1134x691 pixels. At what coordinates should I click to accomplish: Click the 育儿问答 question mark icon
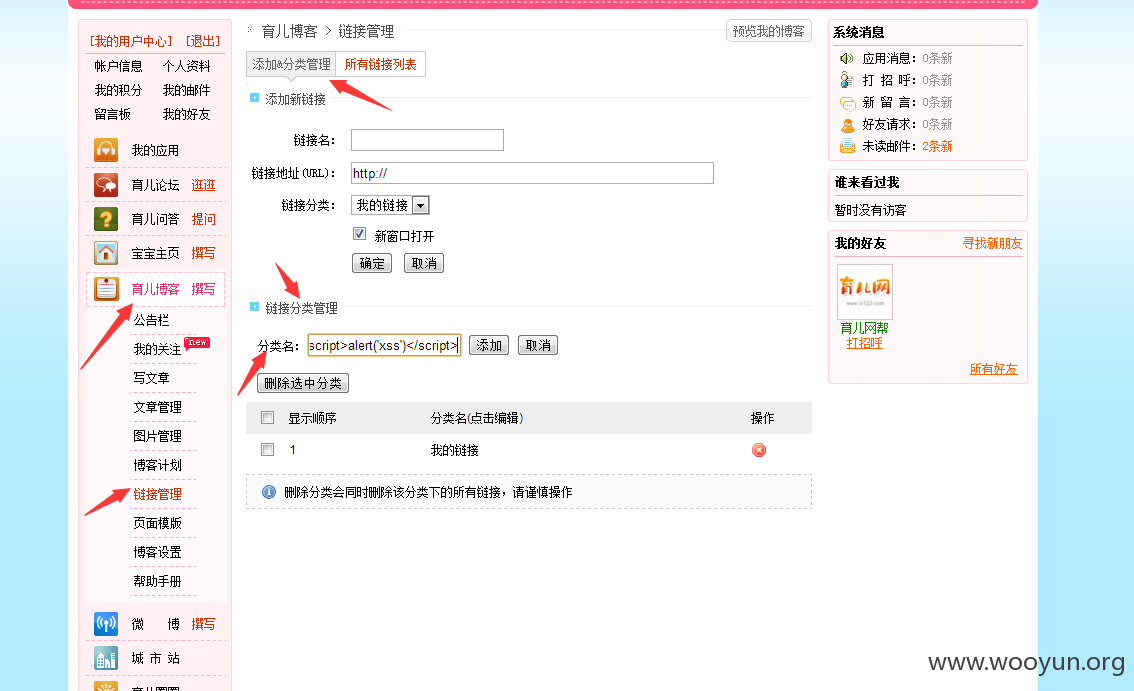point(106,219)
